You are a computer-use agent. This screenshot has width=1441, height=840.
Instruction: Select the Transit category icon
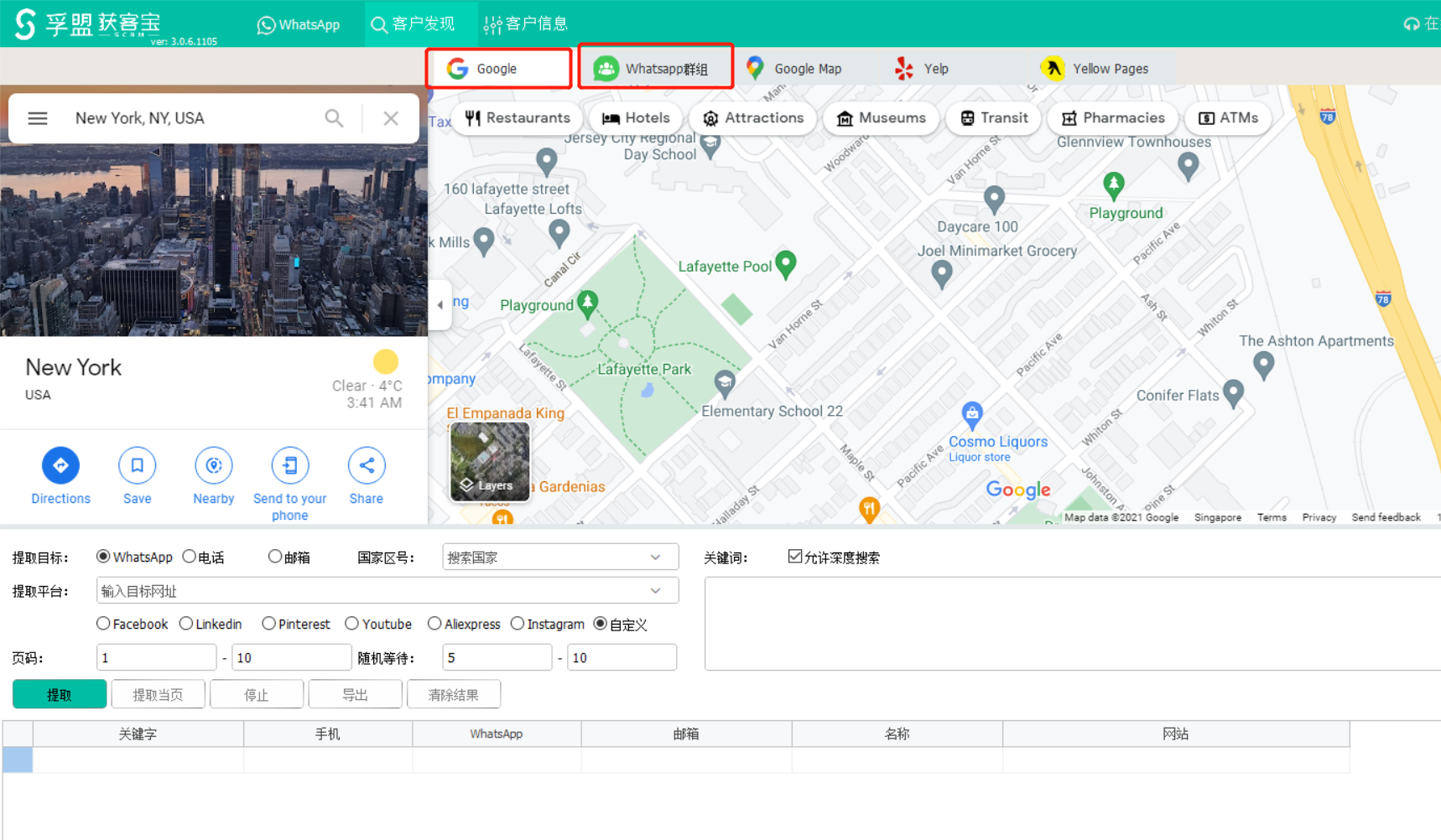(x=993, y=117)
